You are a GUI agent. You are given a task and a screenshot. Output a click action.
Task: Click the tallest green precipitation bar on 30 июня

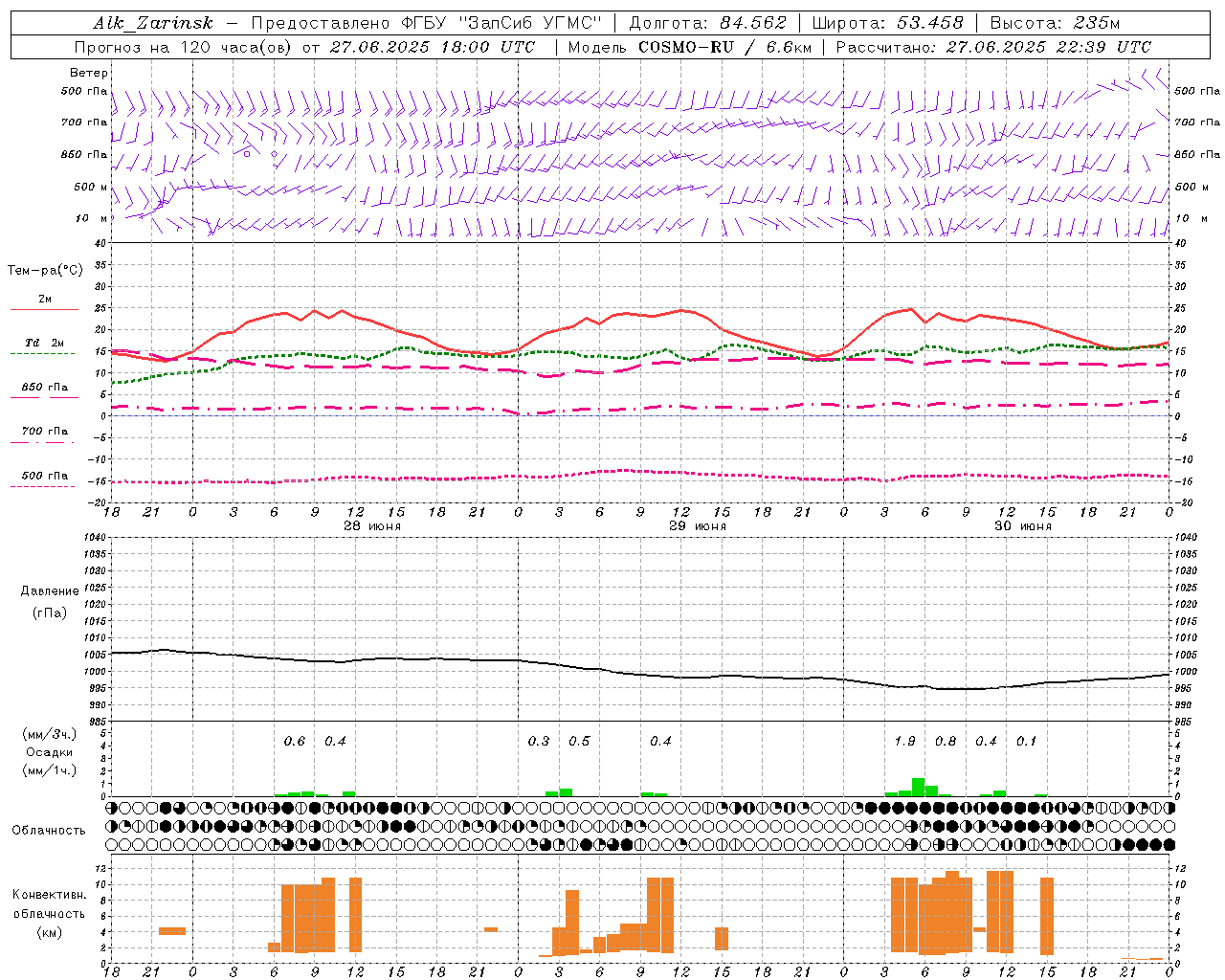918,788
